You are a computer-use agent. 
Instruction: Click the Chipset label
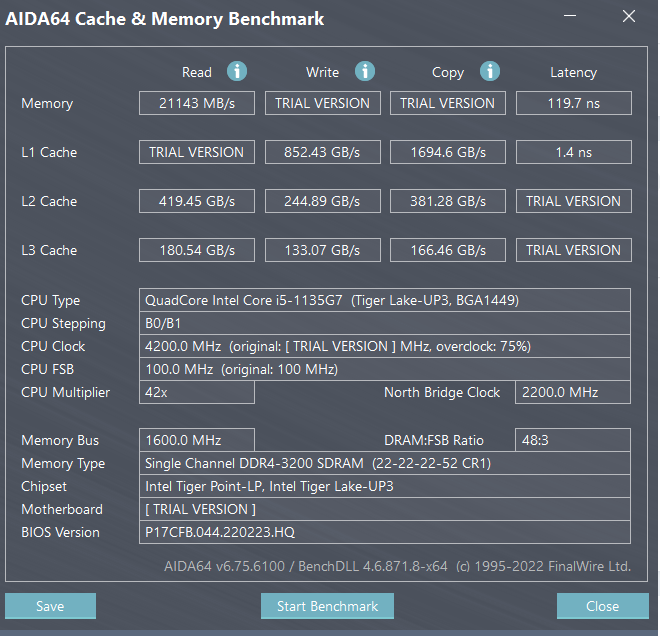[x=44, y=487]
